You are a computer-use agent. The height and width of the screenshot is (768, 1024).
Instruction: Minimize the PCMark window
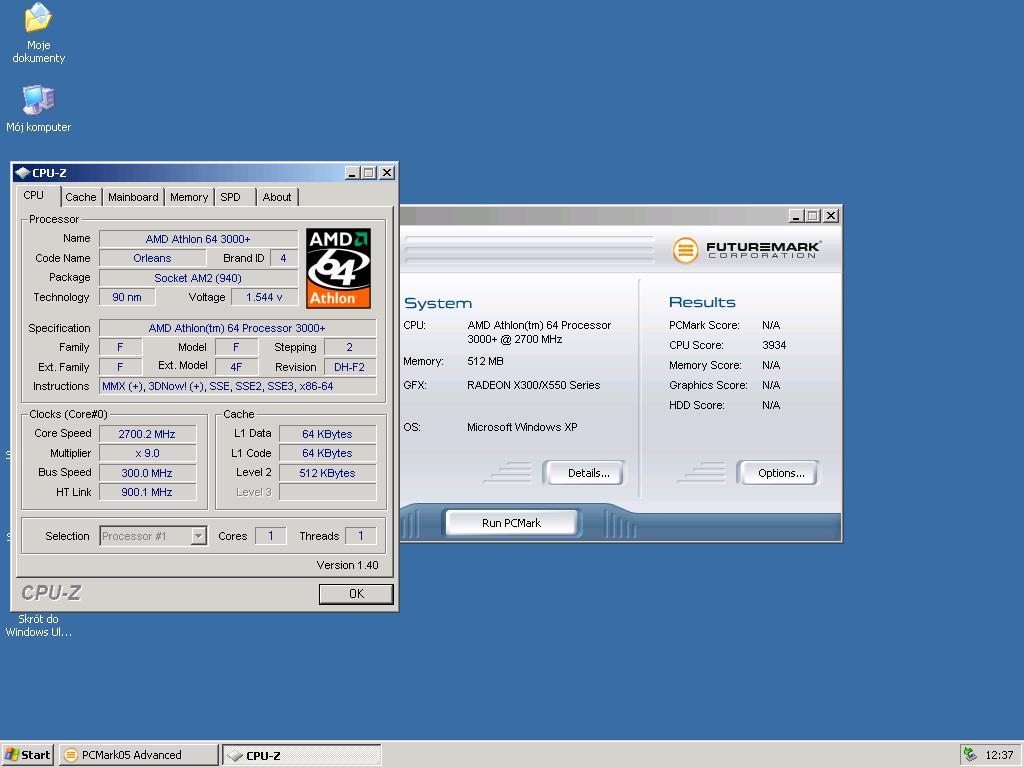[796, 216]
